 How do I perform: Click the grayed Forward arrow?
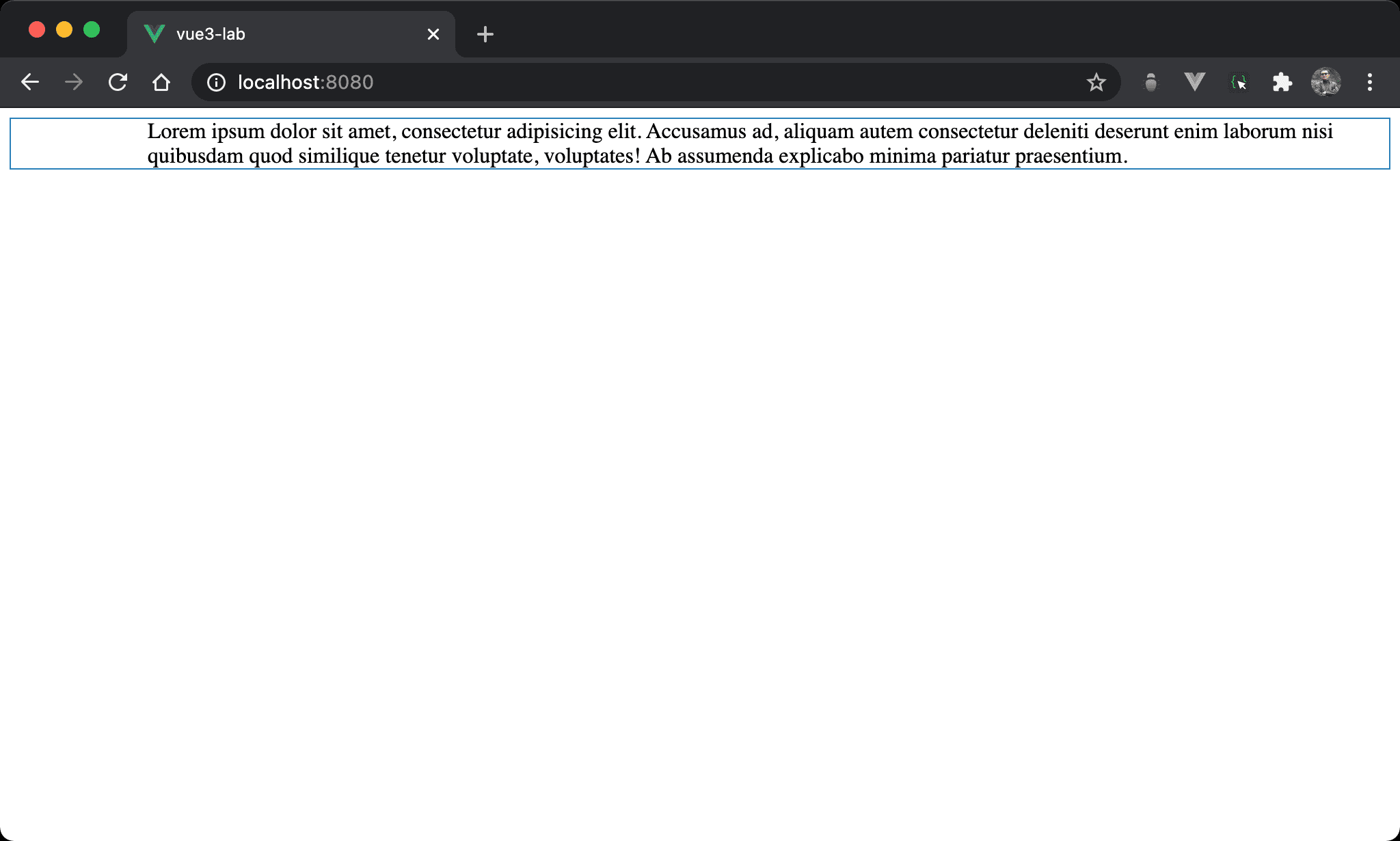click(x=74, y=83)
